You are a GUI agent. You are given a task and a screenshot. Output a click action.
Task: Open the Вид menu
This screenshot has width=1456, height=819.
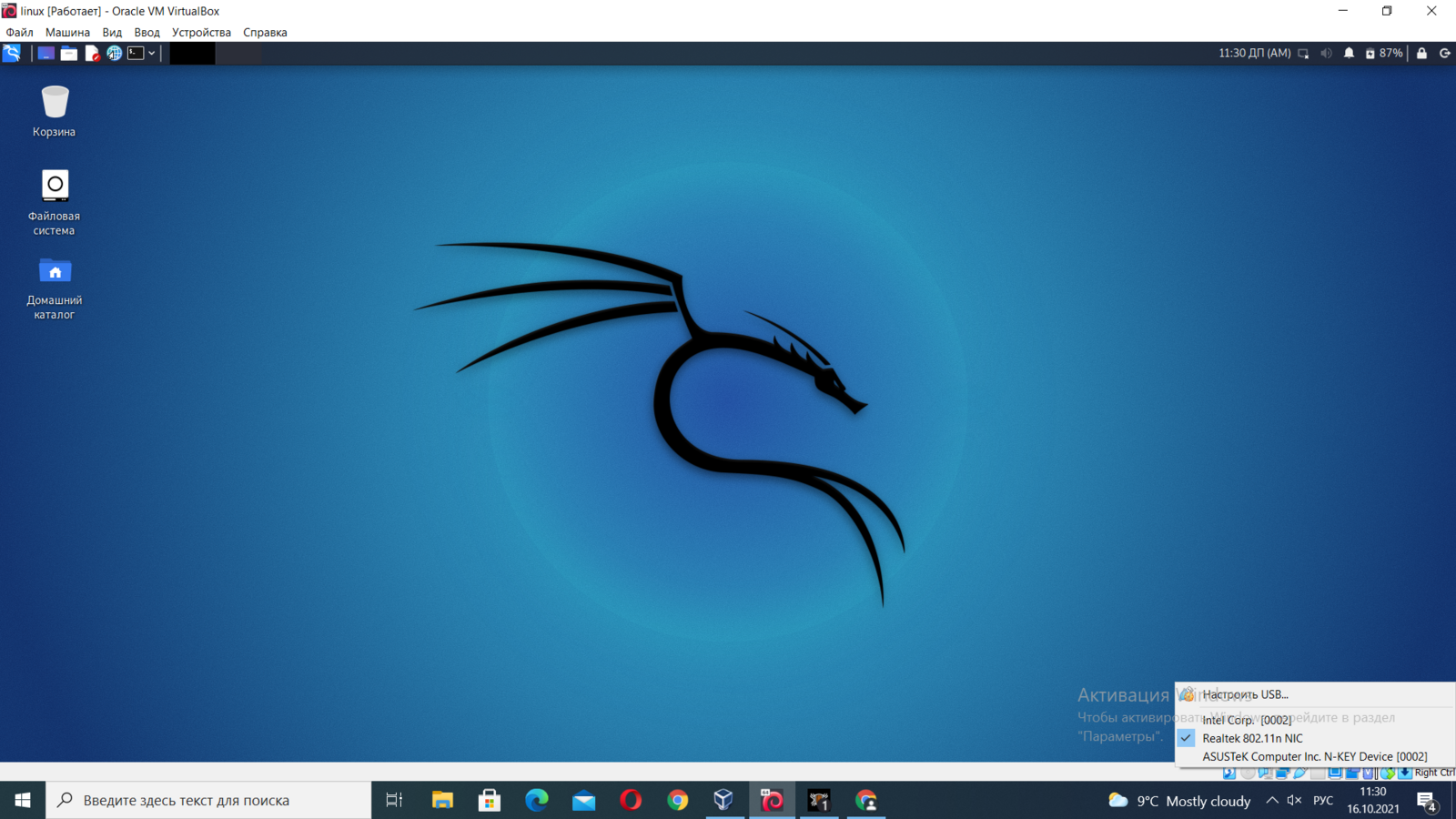click(112, 32)
